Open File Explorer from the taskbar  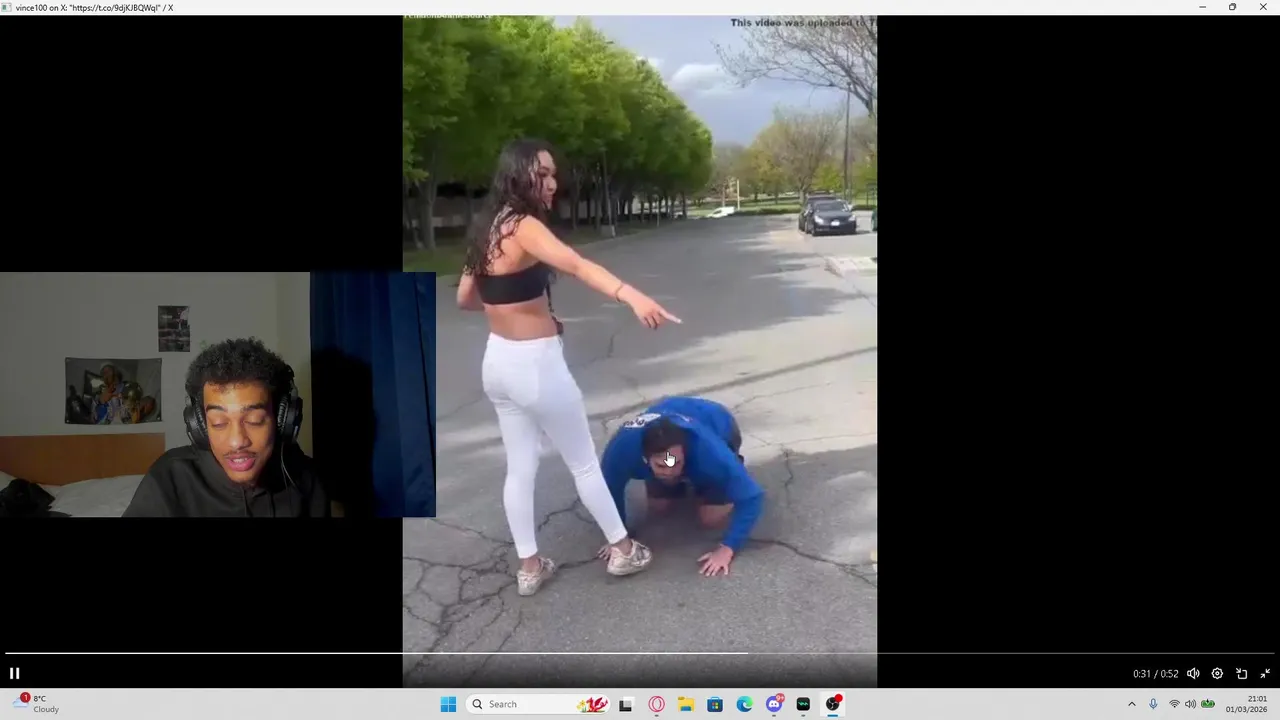click(x=686, y=704)
